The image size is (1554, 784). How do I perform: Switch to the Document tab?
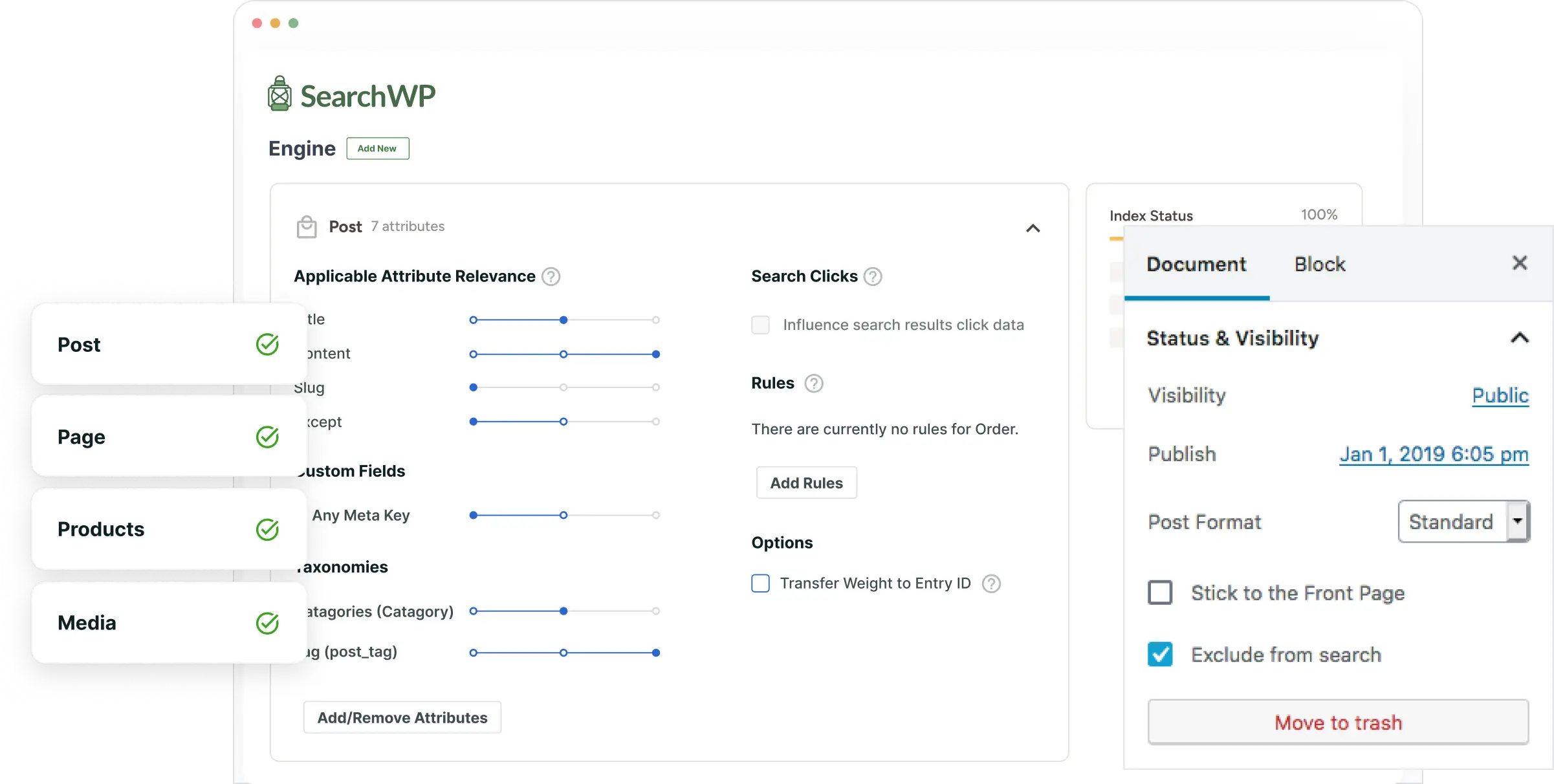point(1197,264)
